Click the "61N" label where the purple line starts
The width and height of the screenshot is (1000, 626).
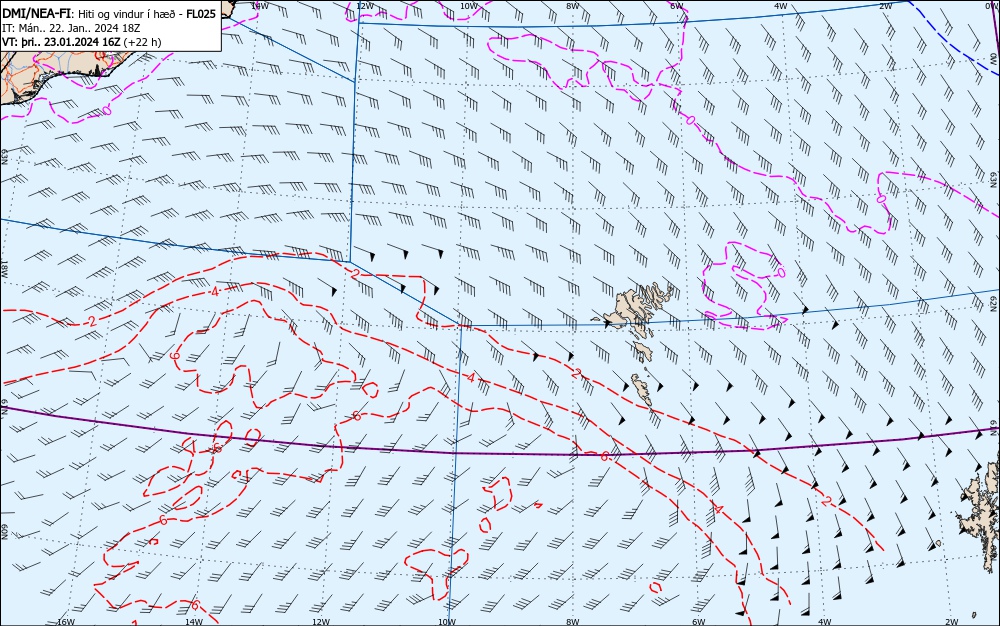(4, 409)
